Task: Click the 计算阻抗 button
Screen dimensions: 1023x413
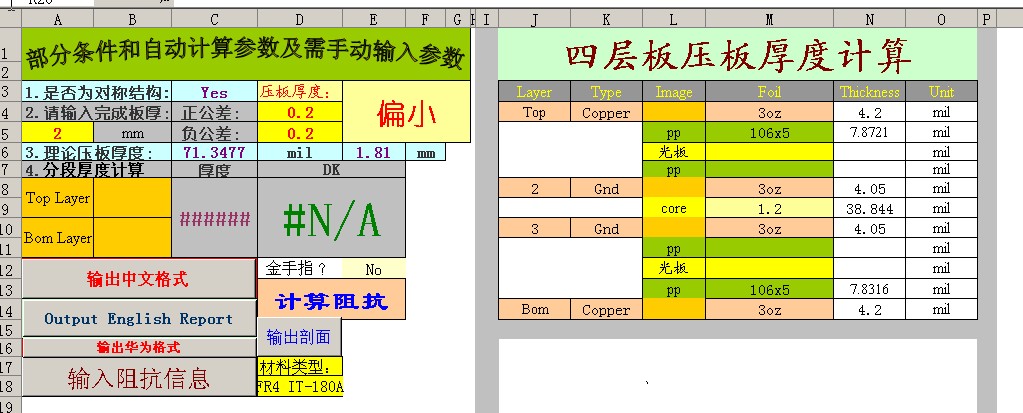Action: tap(331, 299)
